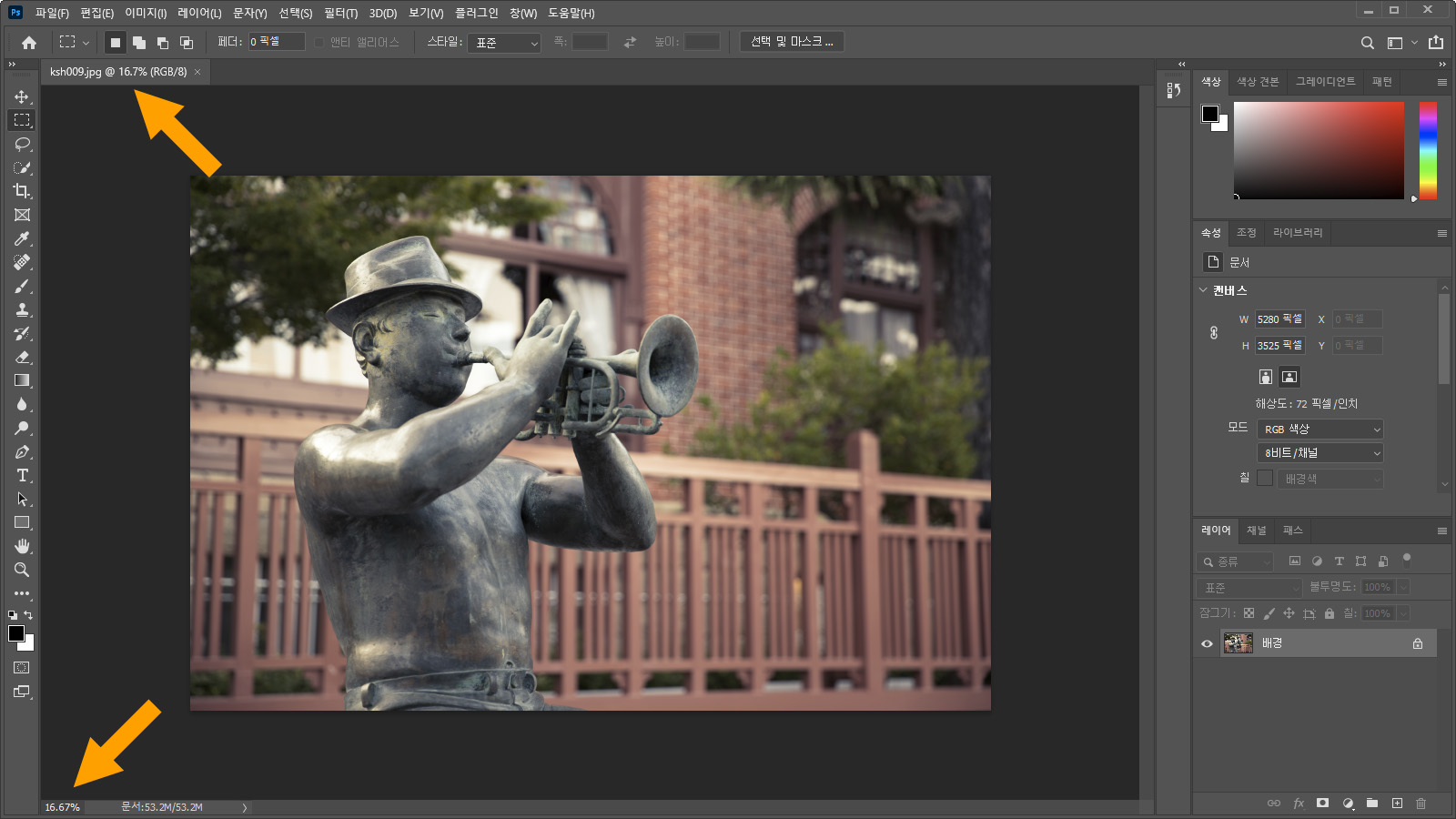Select the Crop tool
1456x819 pixels.
point(22,191)
